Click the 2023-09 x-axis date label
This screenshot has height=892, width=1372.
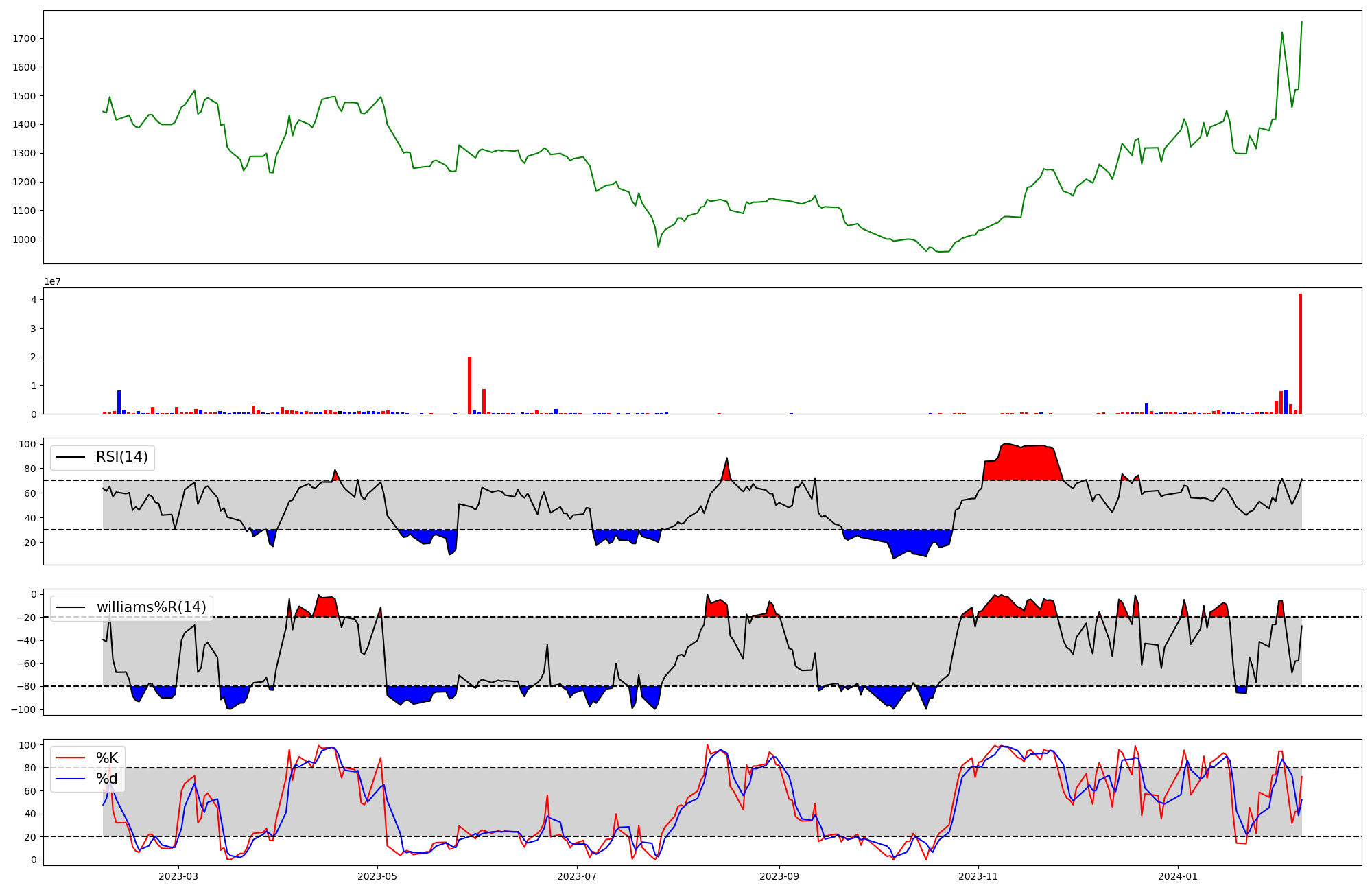point(779,876)
